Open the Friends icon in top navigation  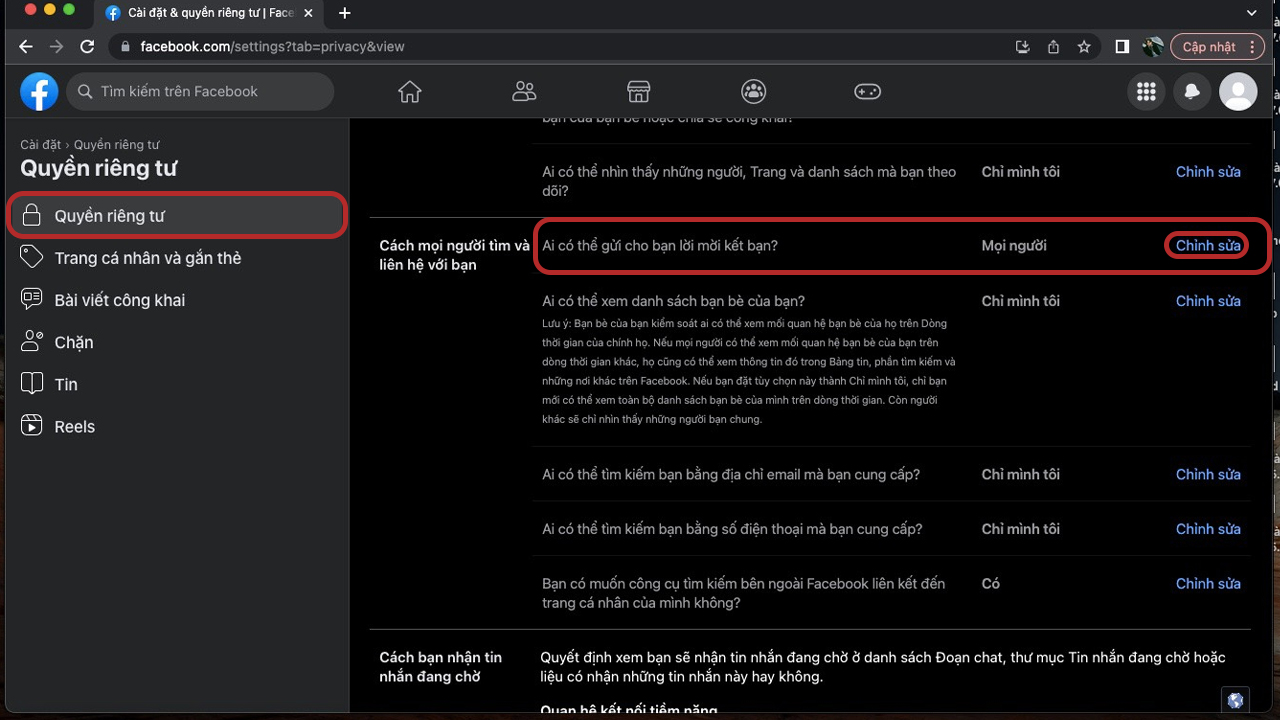pos(524,92)
